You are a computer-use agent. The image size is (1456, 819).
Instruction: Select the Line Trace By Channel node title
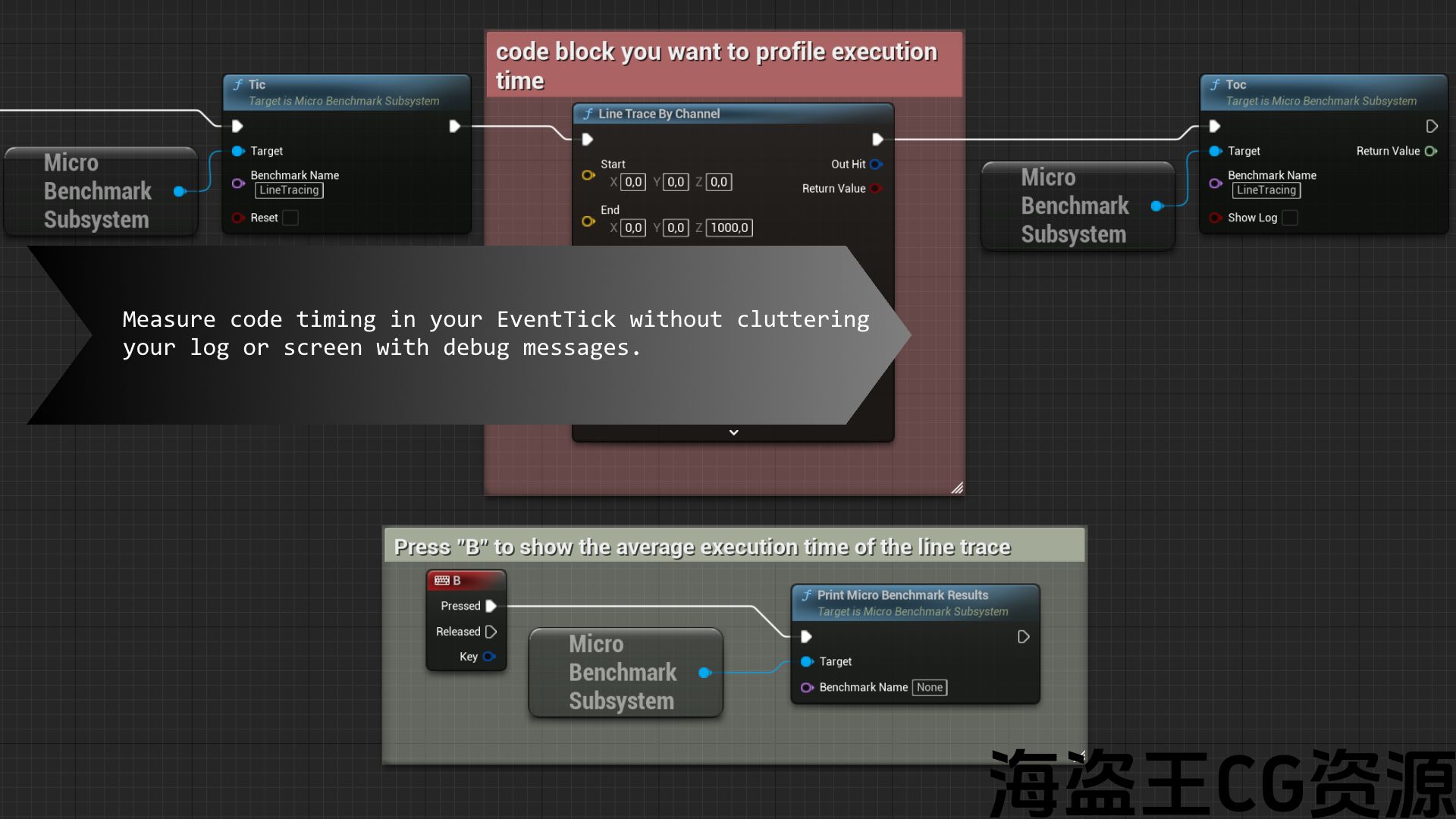tap(658, 114)
